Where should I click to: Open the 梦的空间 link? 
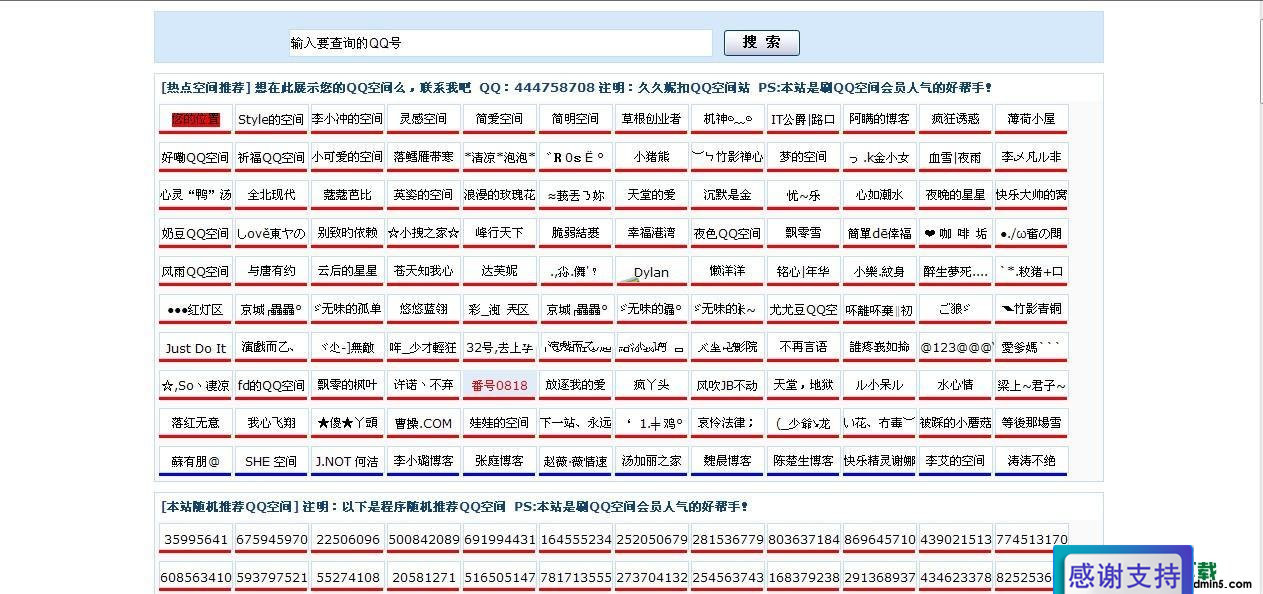click(x=803, y=157)
